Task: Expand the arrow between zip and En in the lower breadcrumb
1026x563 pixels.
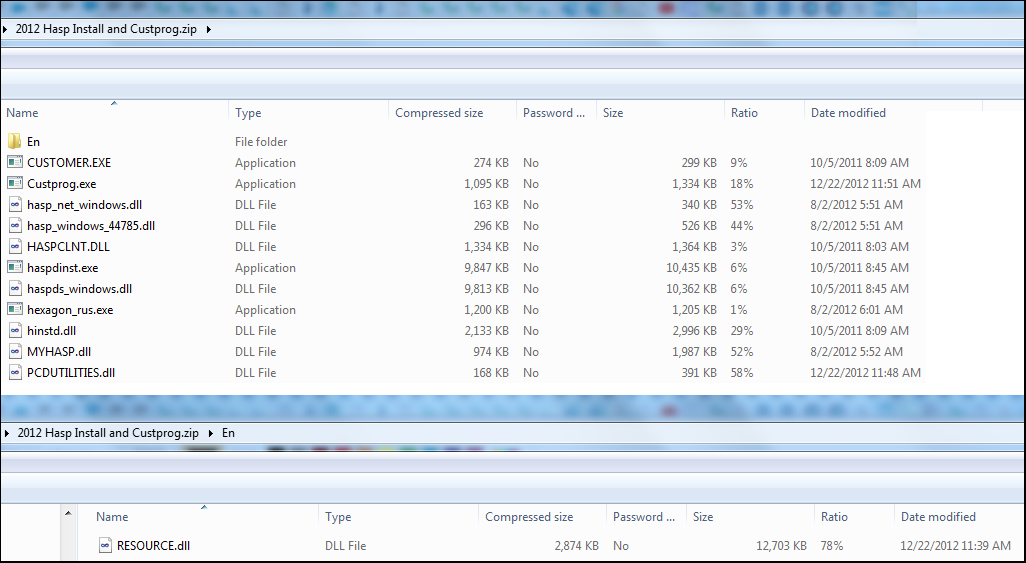Action: click(211, 433)
